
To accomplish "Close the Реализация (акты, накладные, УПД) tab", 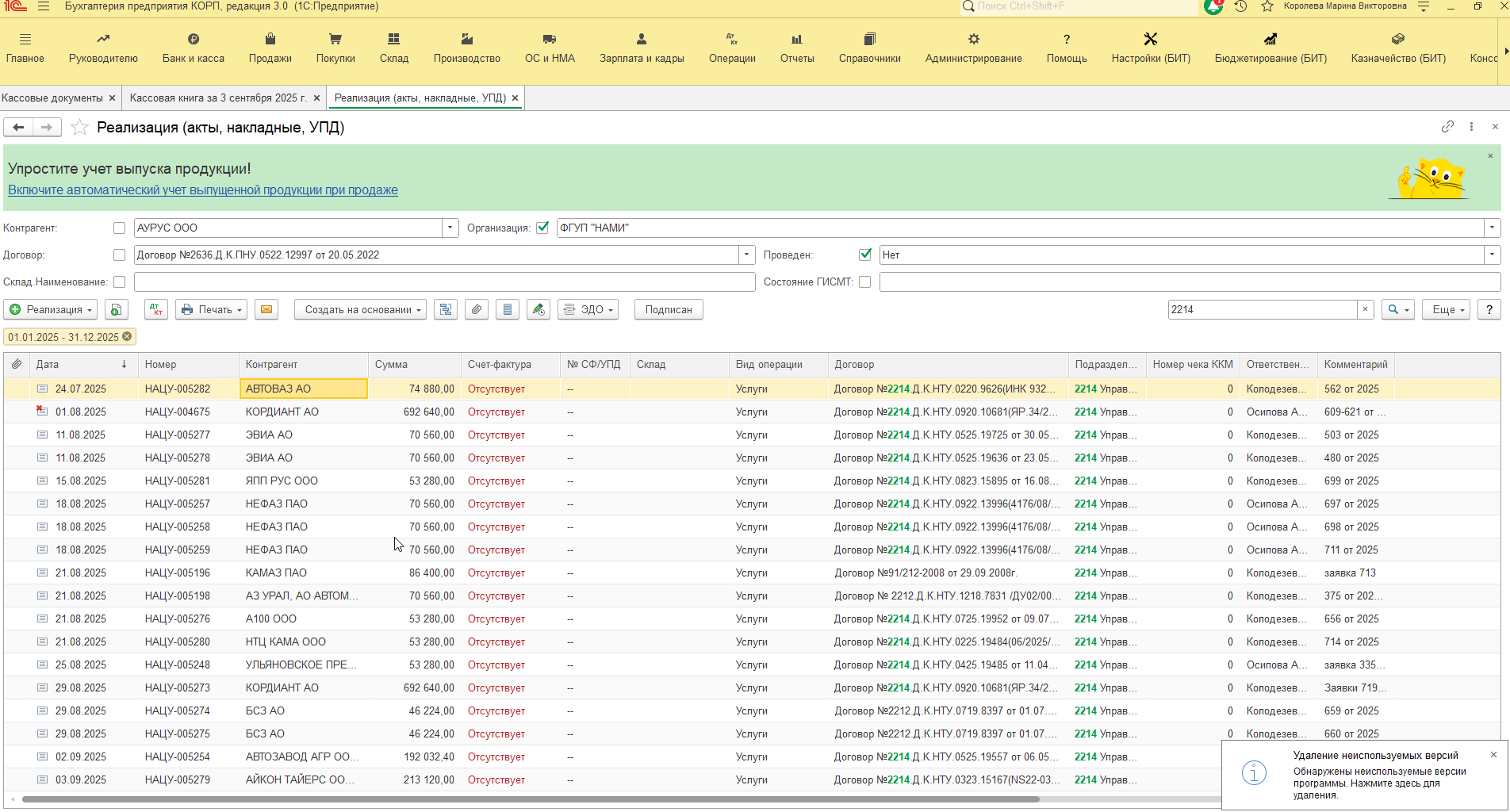I will (x=515, y=98).
